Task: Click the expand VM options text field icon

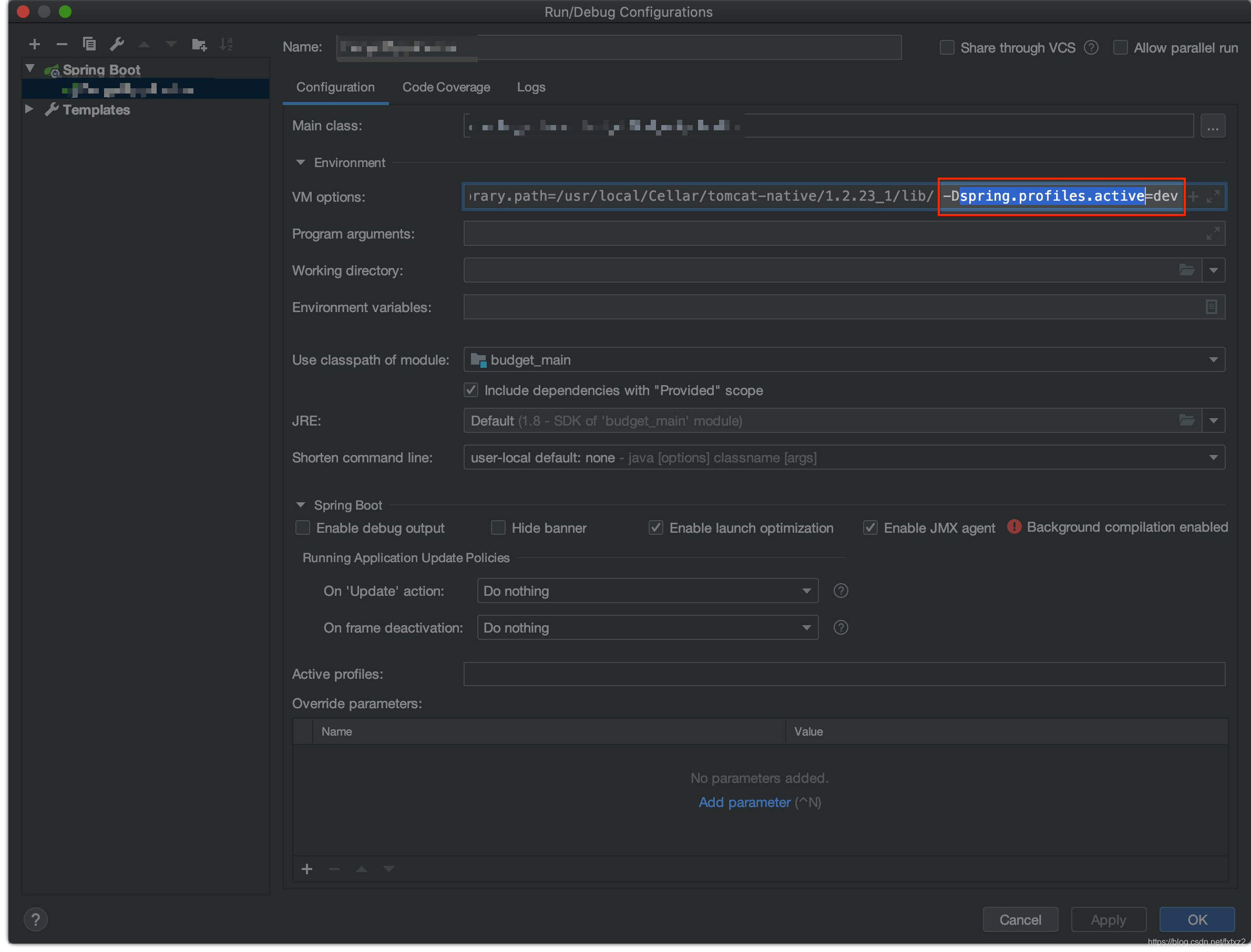Action: pyautogui.click(x=1213, y=196)
